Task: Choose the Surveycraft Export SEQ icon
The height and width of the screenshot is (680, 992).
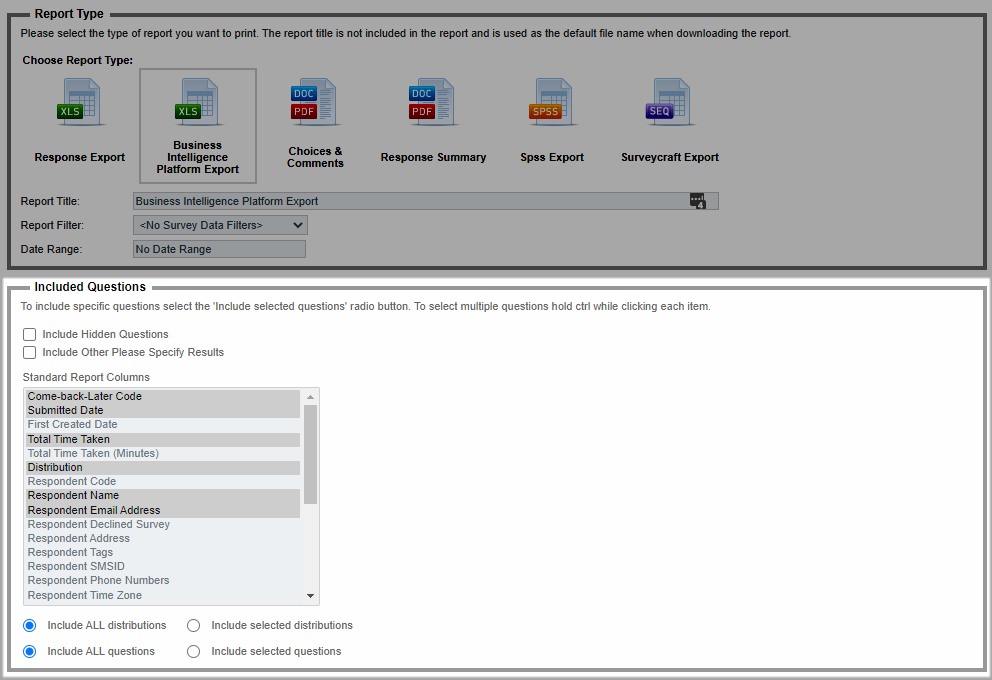Action: [x=669, y=103]
